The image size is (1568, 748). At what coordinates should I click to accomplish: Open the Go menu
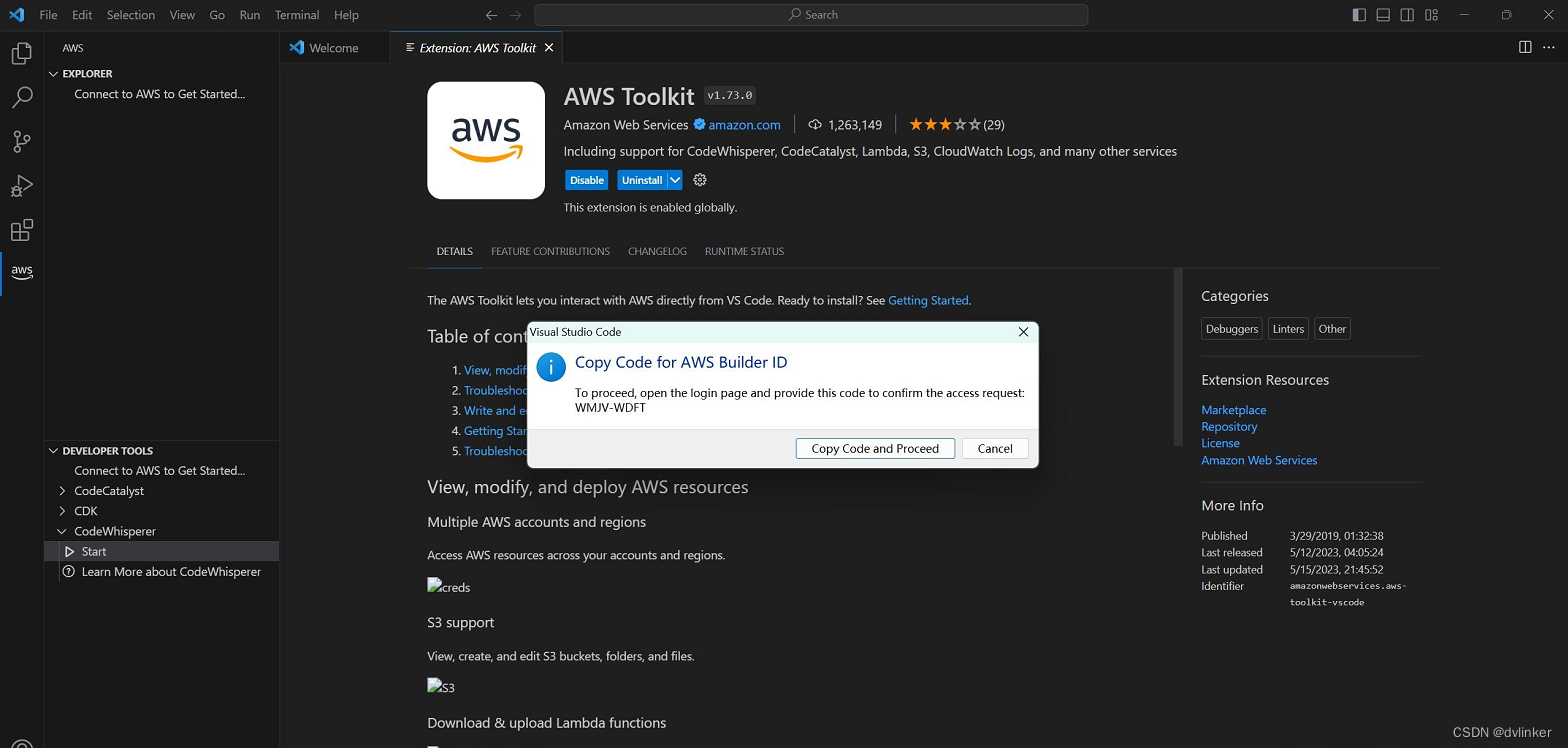point(217,15)
